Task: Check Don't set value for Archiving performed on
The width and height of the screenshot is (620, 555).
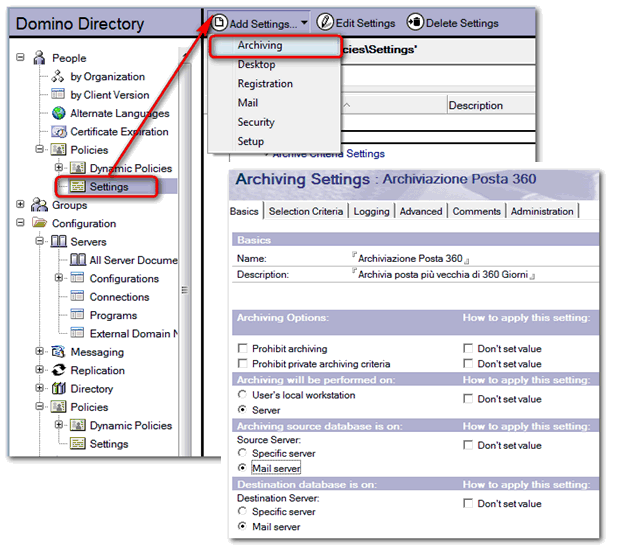Action: 468,398
